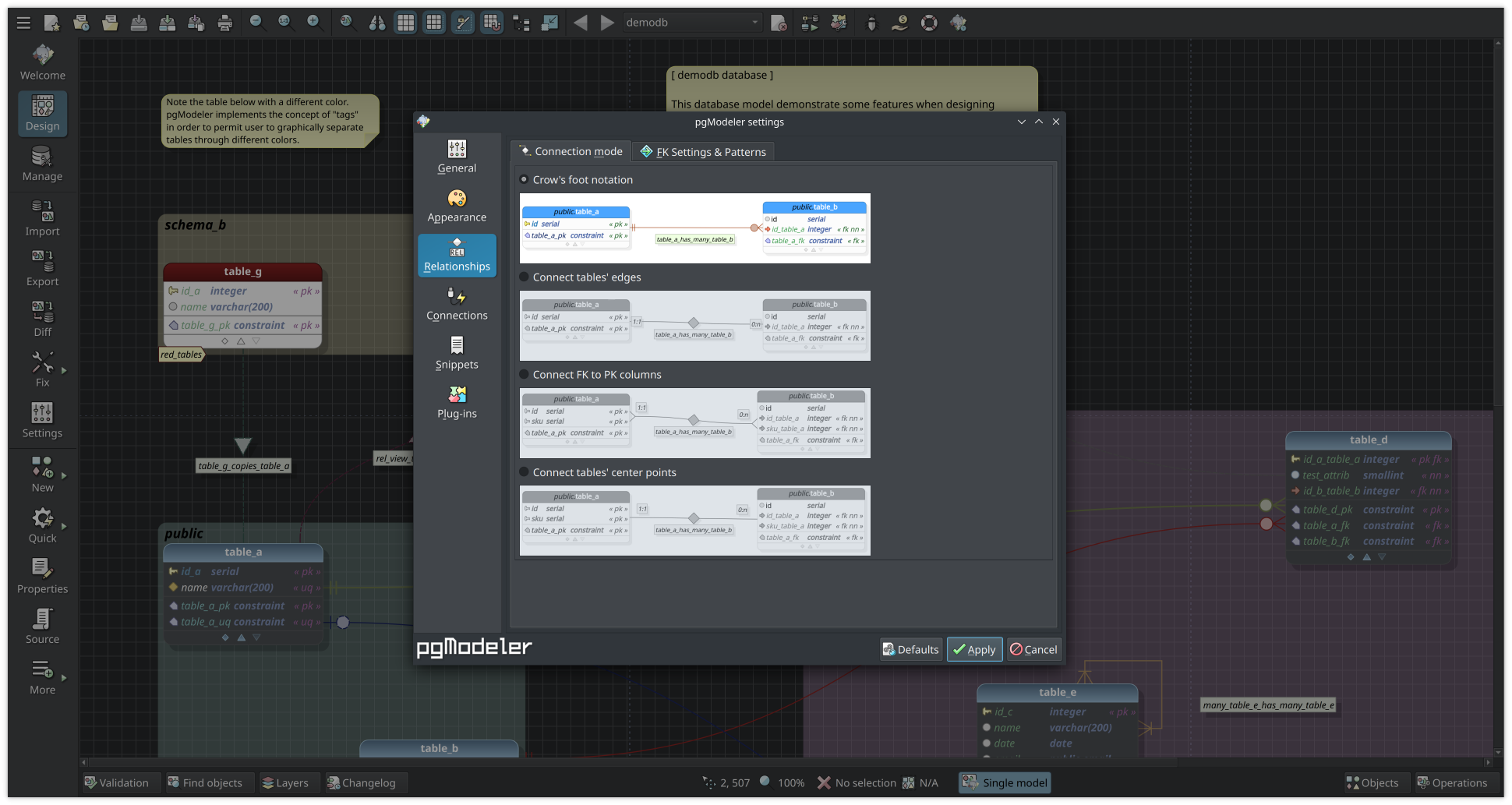Image resolution: width=1512 pixels, height=805 pixels.
Task: Expand the More actions submenu arrow
Action: [64, 678]
